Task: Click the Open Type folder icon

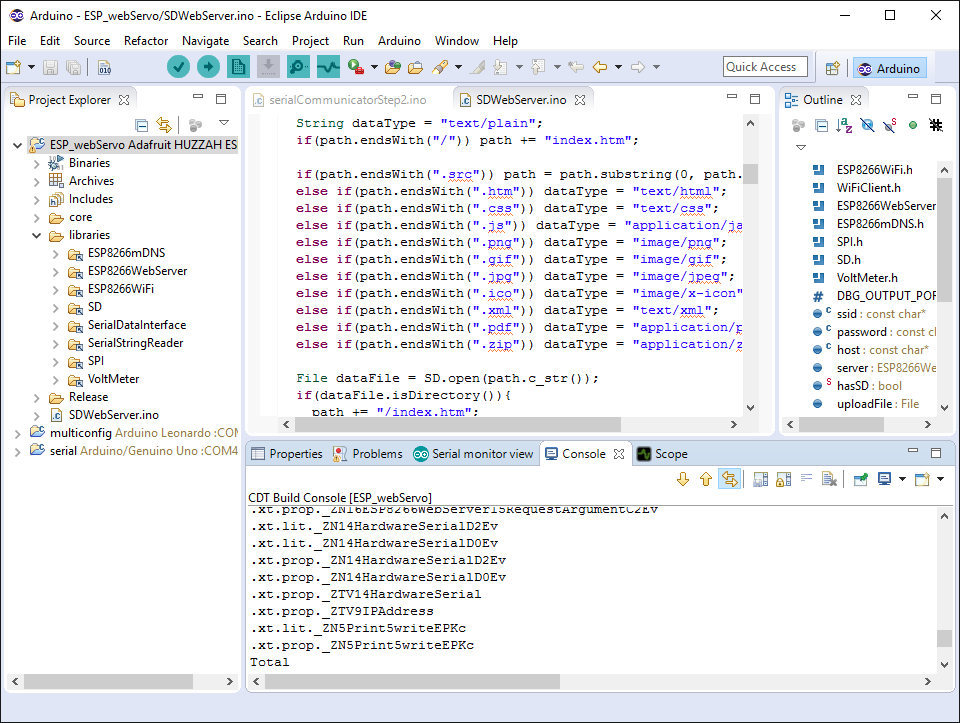Action: tap(392, 67)
